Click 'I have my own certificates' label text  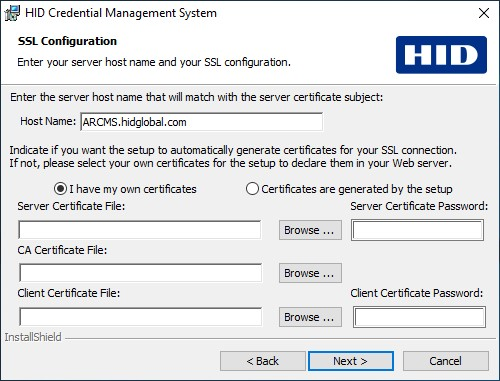(133, 189)
